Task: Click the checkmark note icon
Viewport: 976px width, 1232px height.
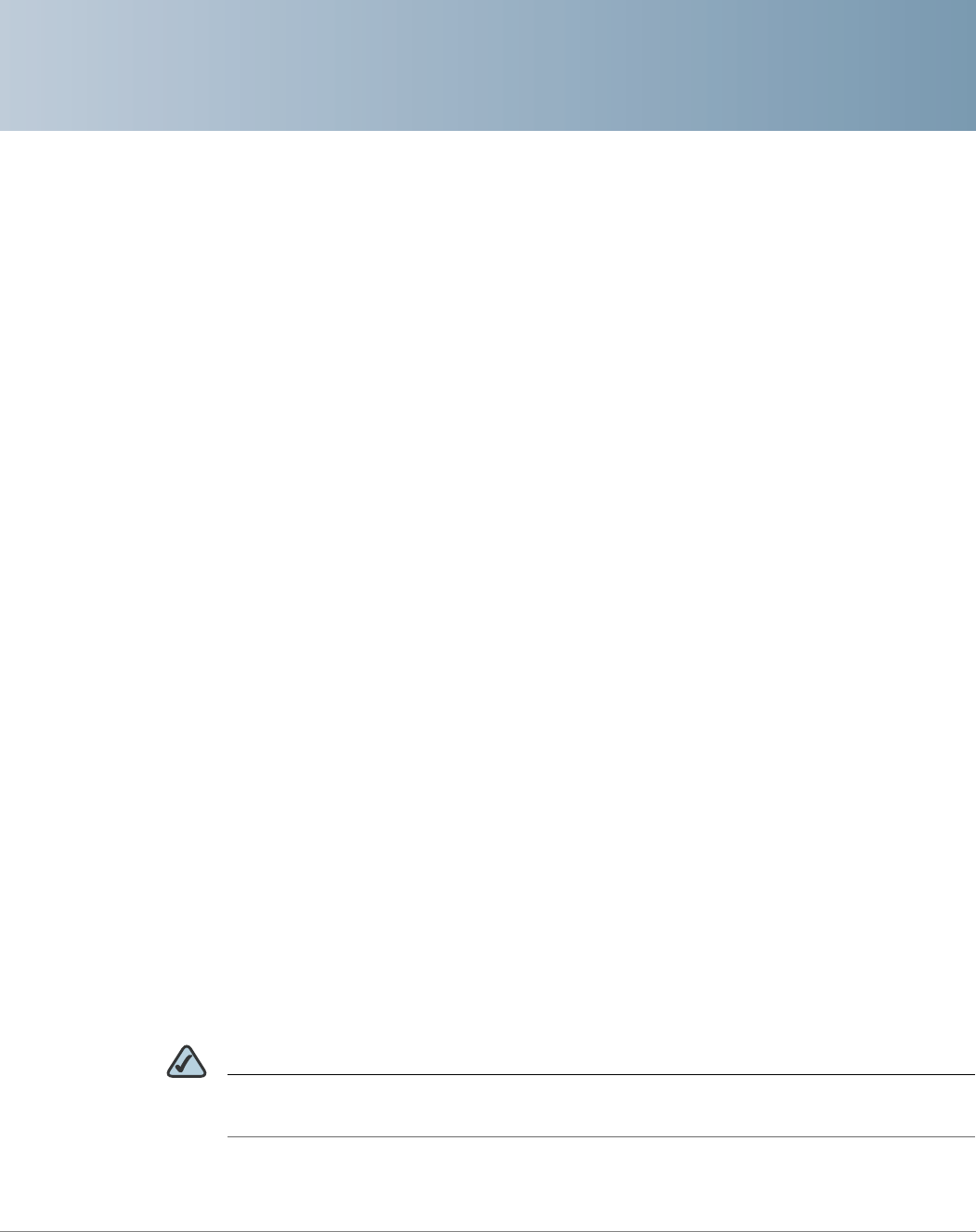Action: [x=187, y=1062]
